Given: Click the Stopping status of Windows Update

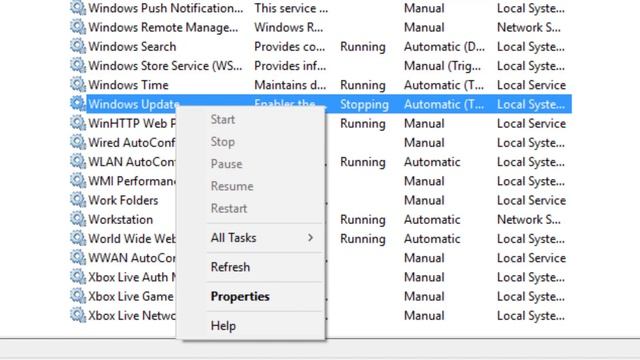Looking at the screenshot, I should tap(364, 104).
